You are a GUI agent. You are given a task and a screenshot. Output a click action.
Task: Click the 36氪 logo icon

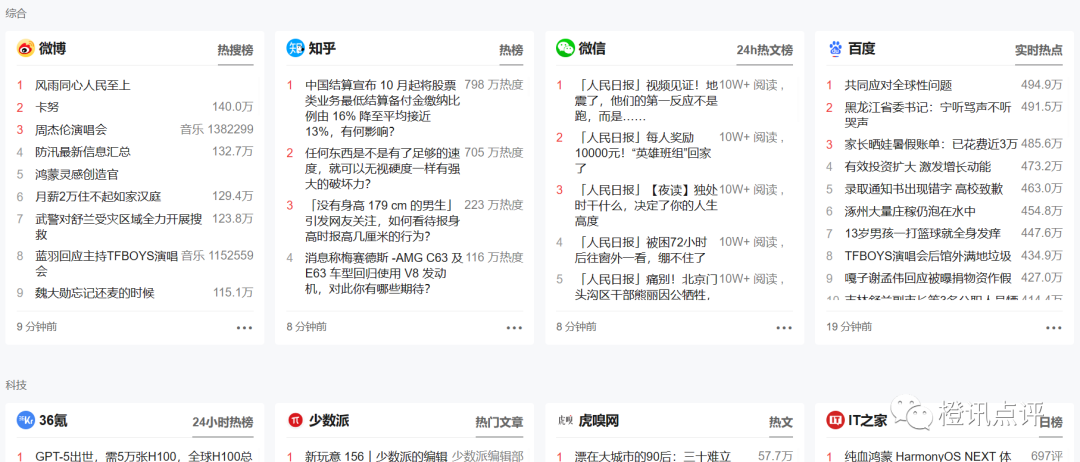pyautogui.click(x=25, y=420)
